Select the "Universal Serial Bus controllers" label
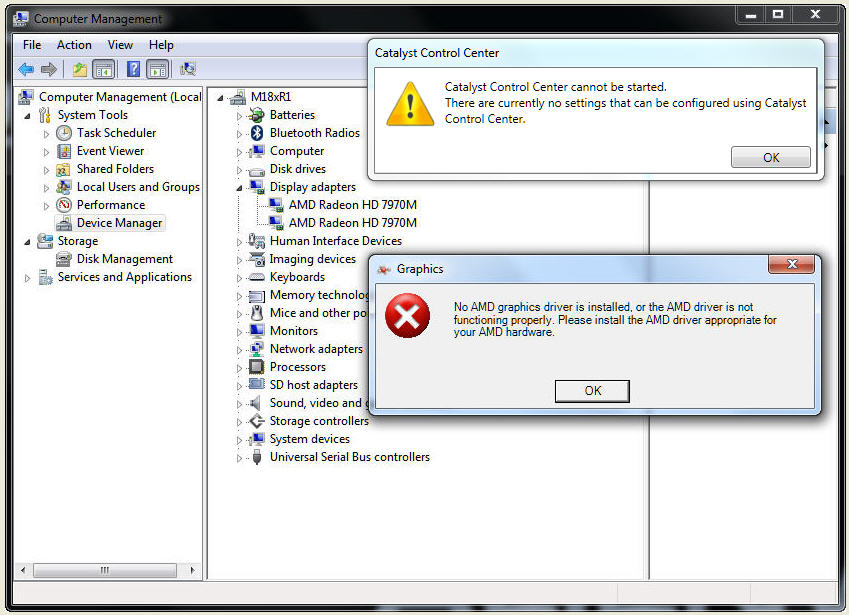The image size is (849, 615). coord(350,457)
